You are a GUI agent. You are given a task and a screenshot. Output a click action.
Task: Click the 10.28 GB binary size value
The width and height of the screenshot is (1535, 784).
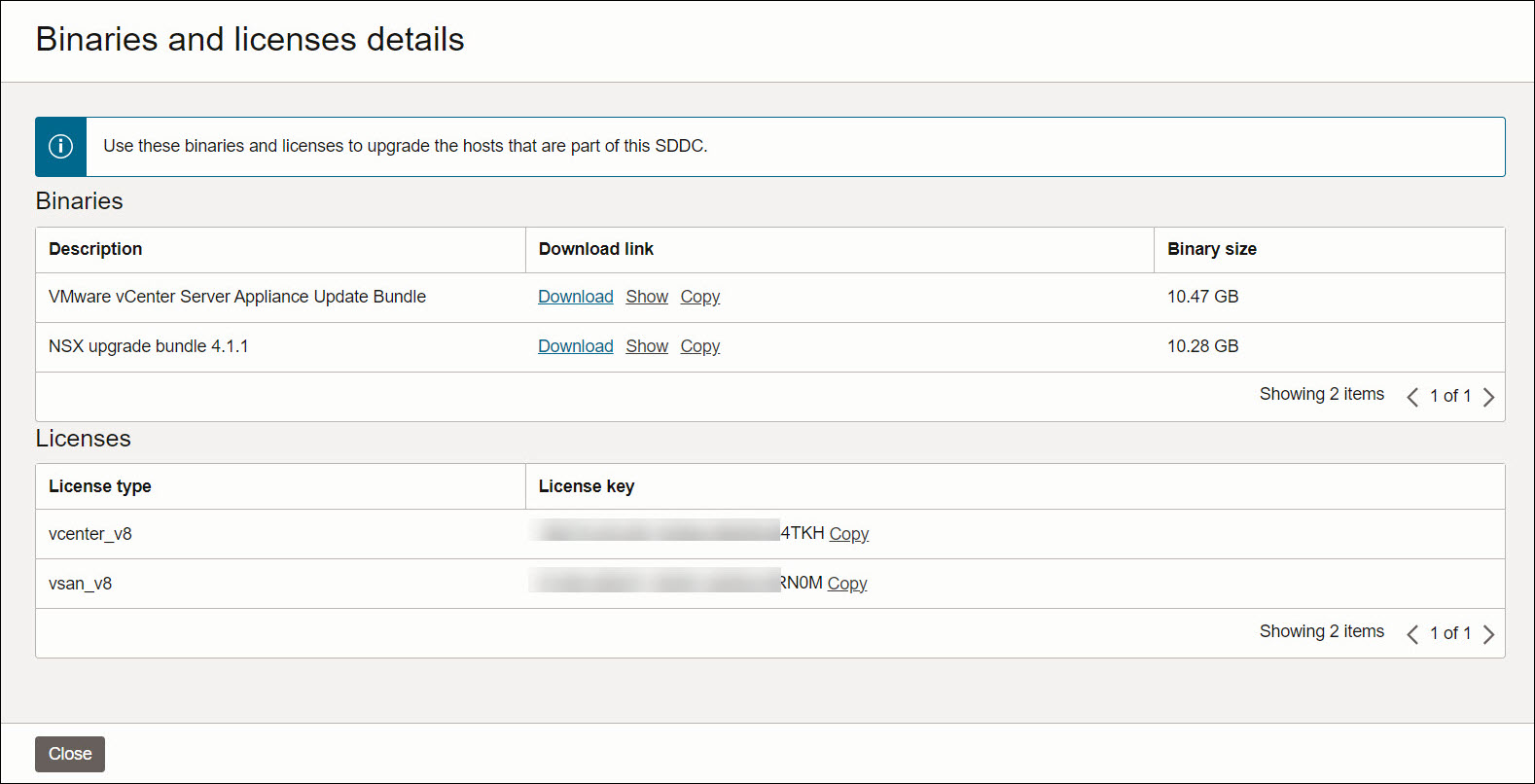[x=1203, y=346]
